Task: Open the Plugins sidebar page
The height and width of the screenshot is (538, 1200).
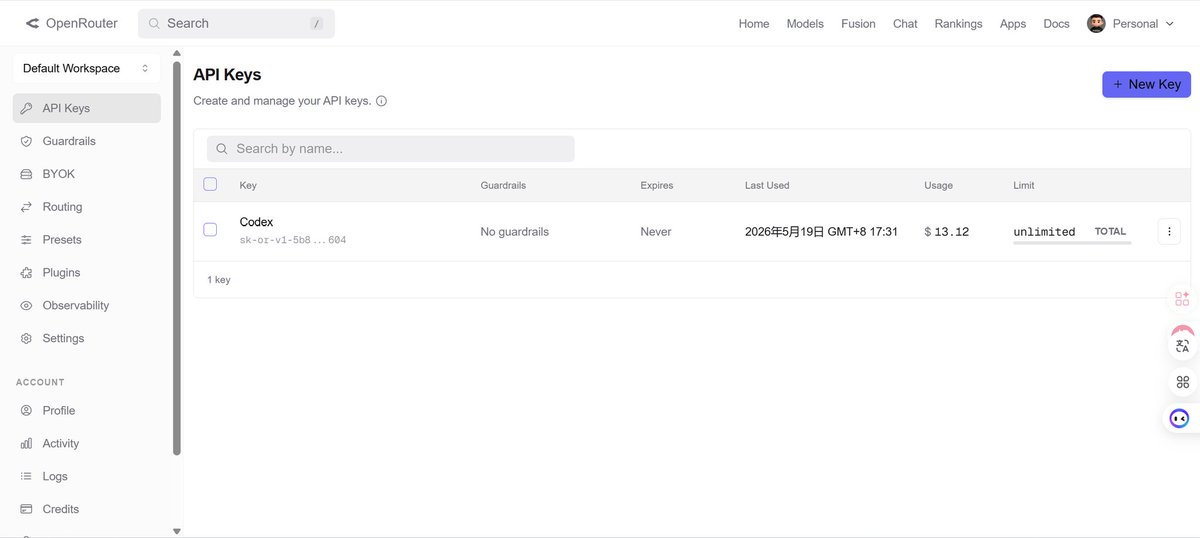Action: 86,273
